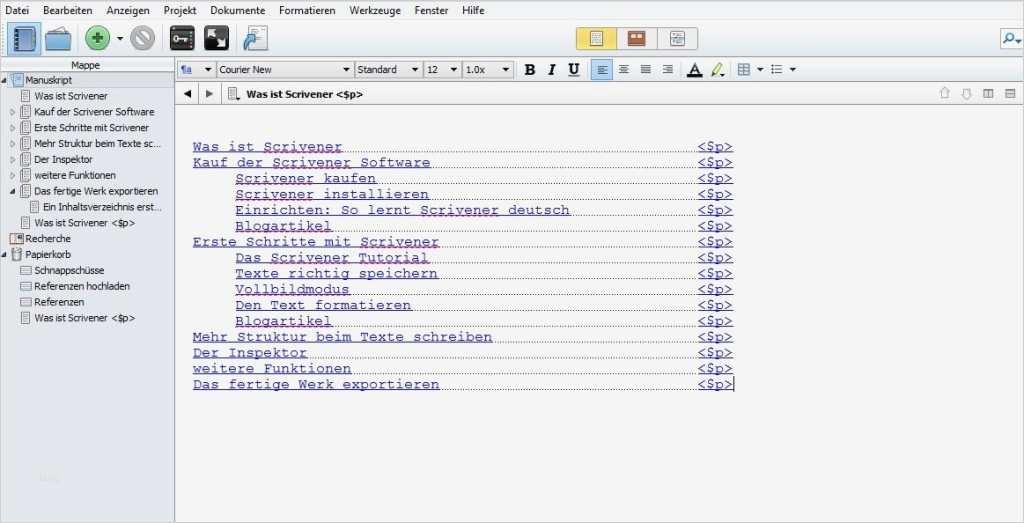
Task: Split the editor vertically
Action: click(x=988, y=94)
